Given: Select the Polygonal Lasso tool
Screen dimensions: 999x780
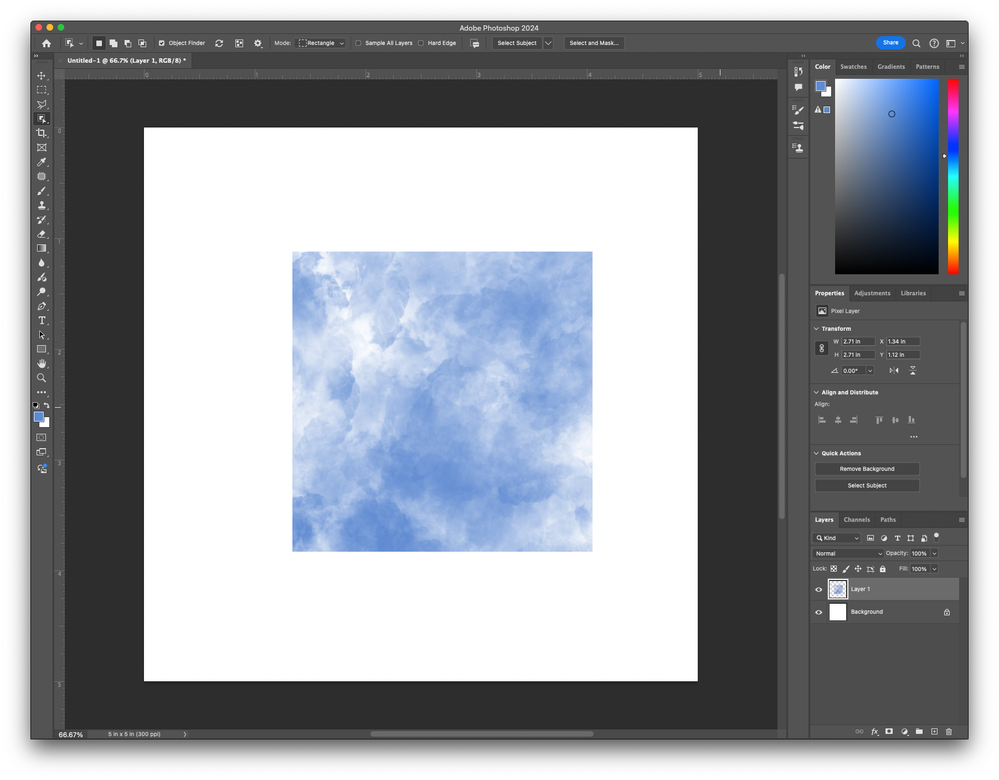Looking at the screenshot, I should [41, 105].
